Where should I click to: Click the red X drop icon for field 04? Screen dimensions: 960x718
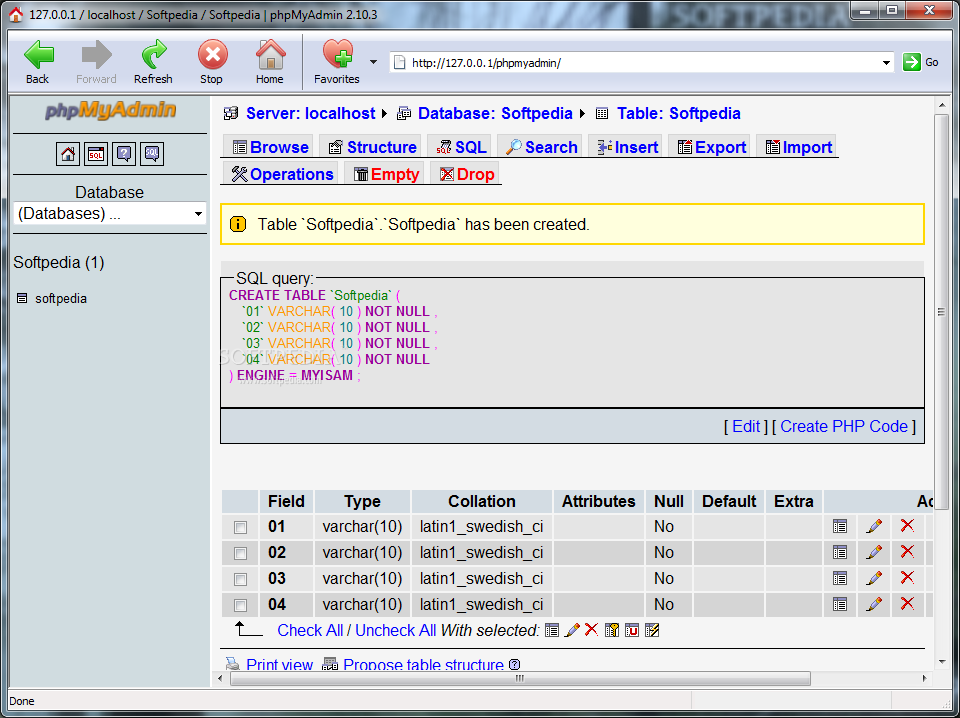coord(907,604)
